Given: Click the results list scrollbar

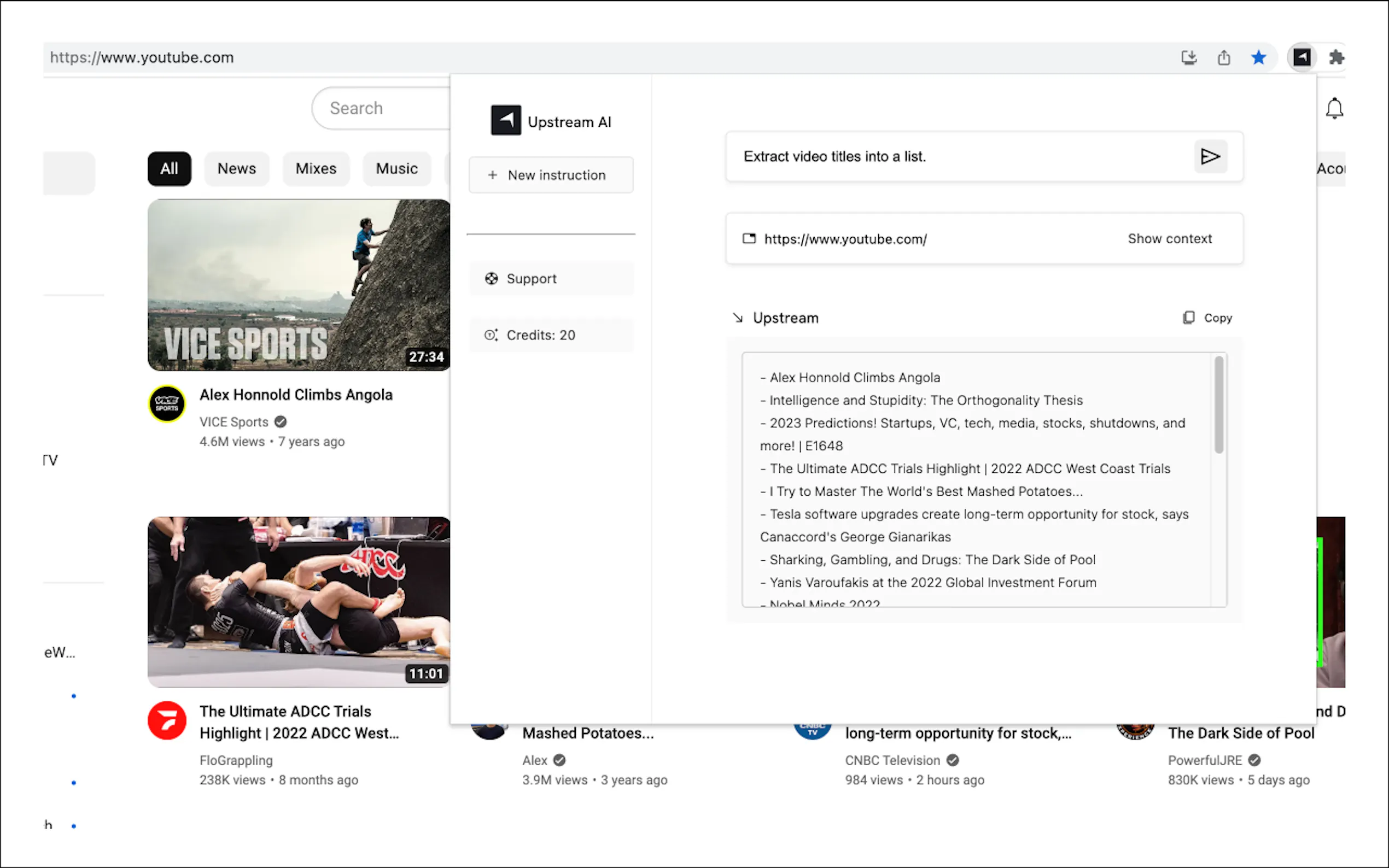Looking at the screenshot, I should pyautogui.click(x=1218, y=404).
